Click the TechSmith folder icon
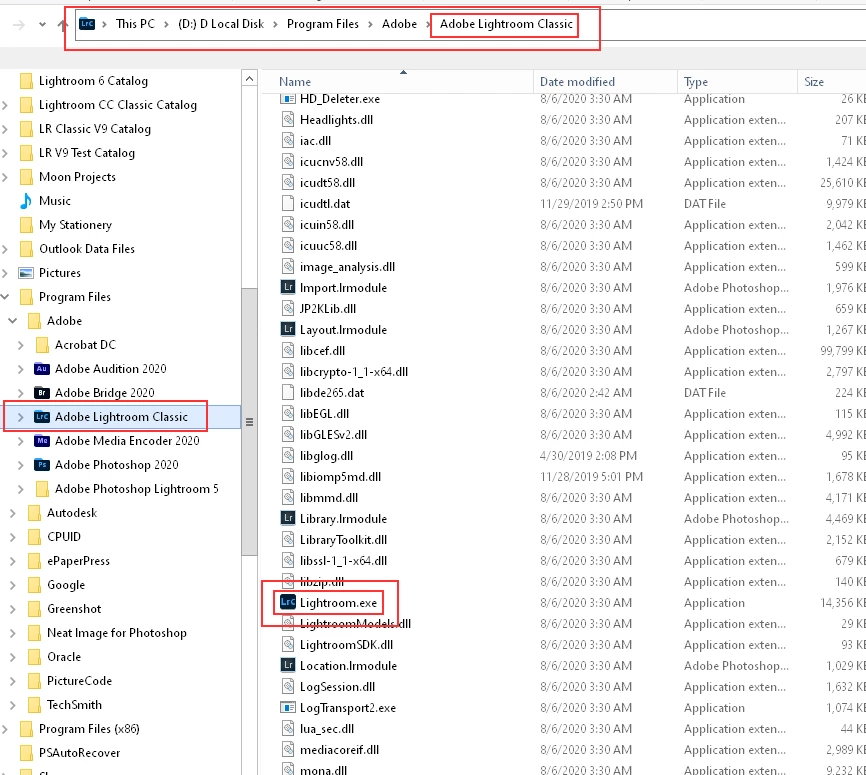This screenshot has height=775, width=866. [34, 705]
